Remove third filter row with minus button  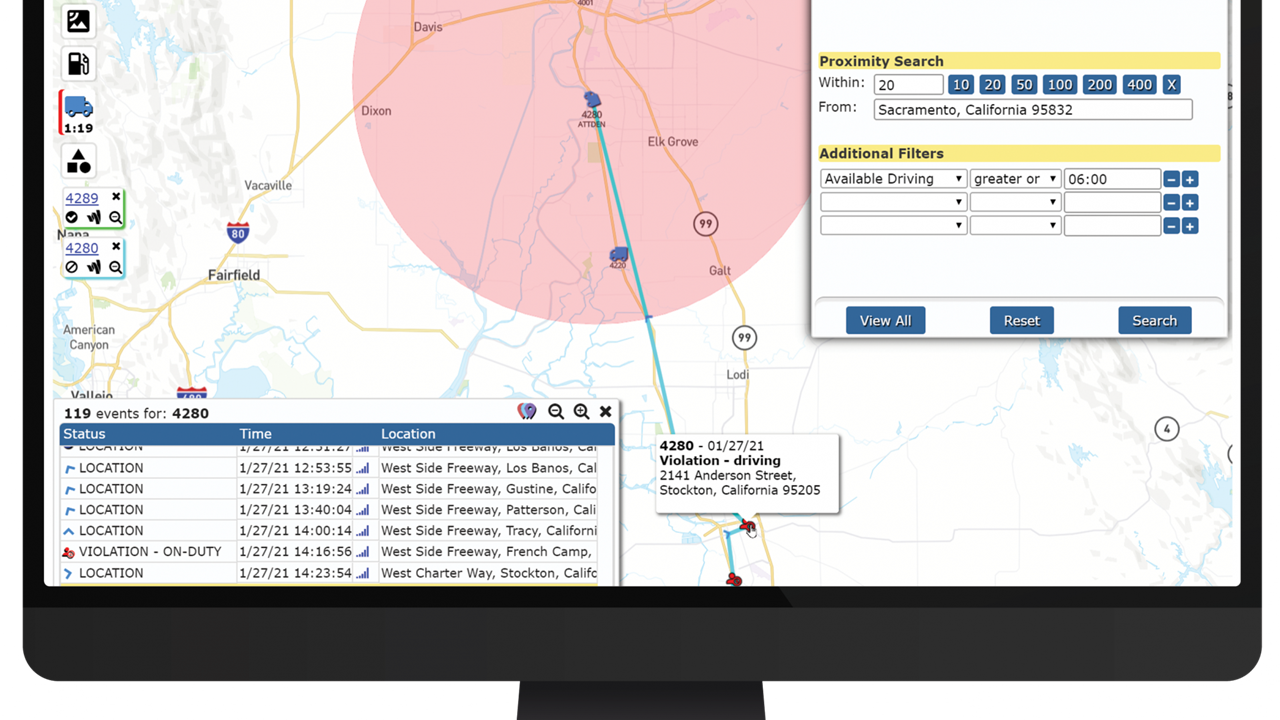(1171, 226)
